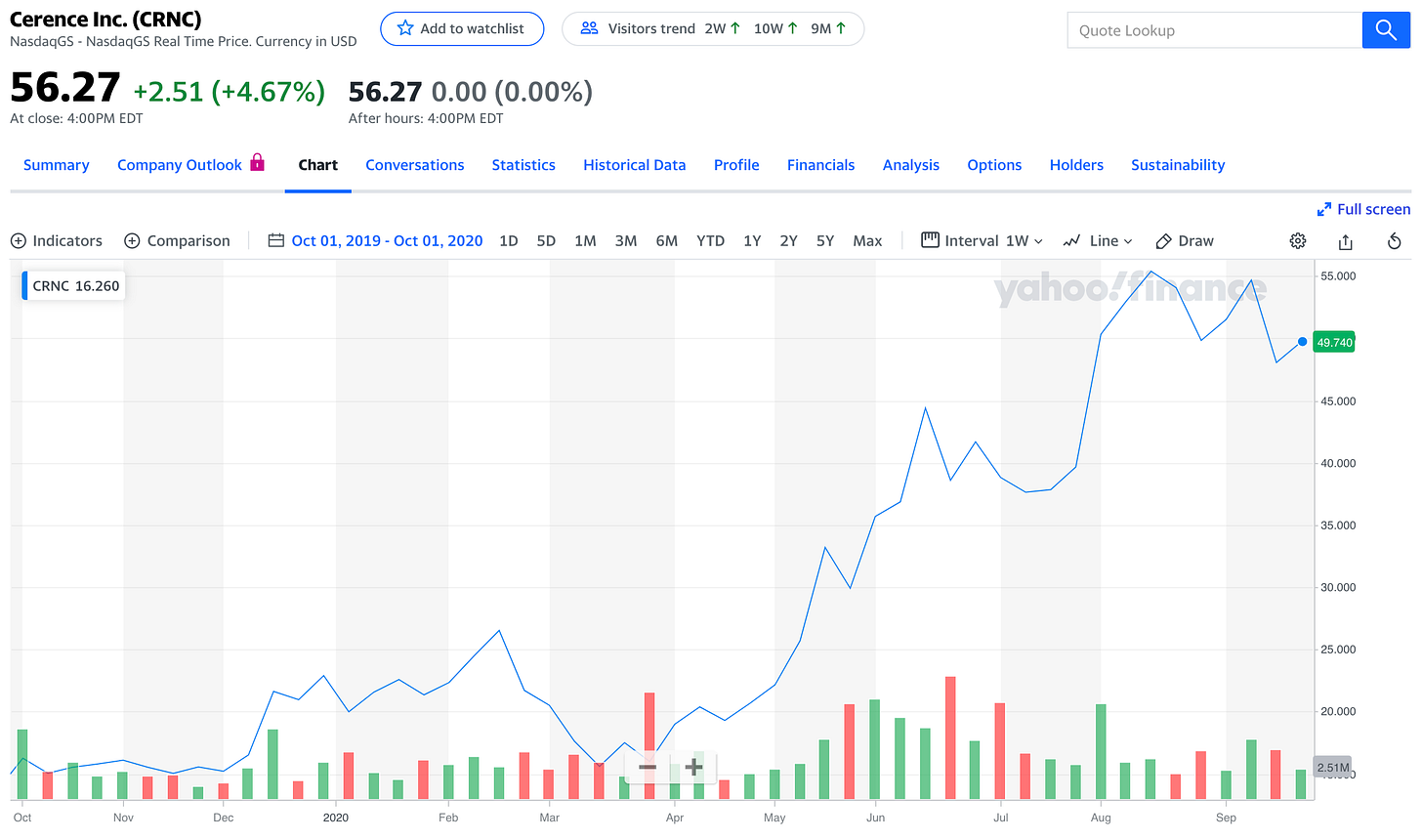Select the 1Y range
Screen dimensions: 1422x840
tap(752, 240)
